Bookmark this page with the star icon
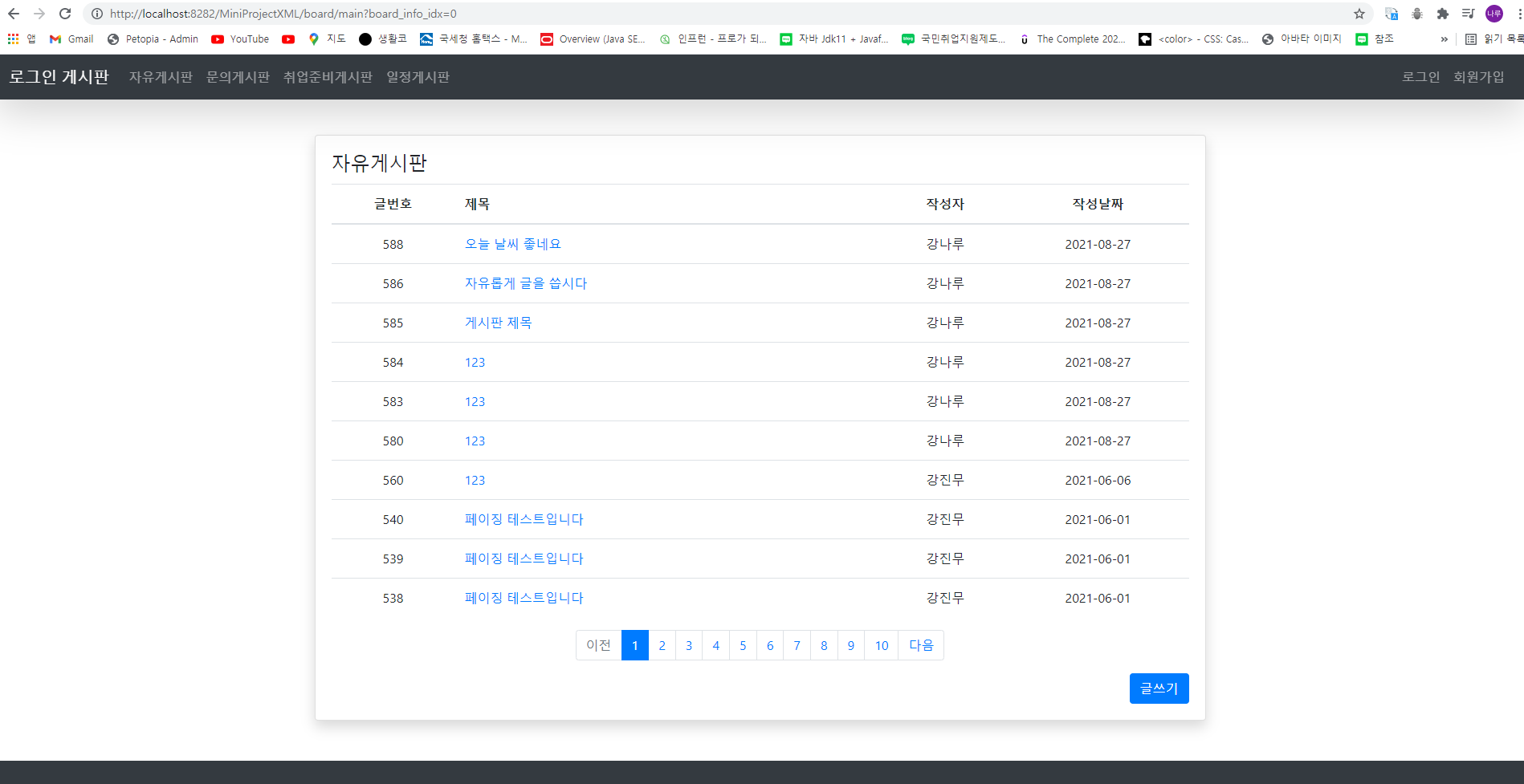 1359,14
